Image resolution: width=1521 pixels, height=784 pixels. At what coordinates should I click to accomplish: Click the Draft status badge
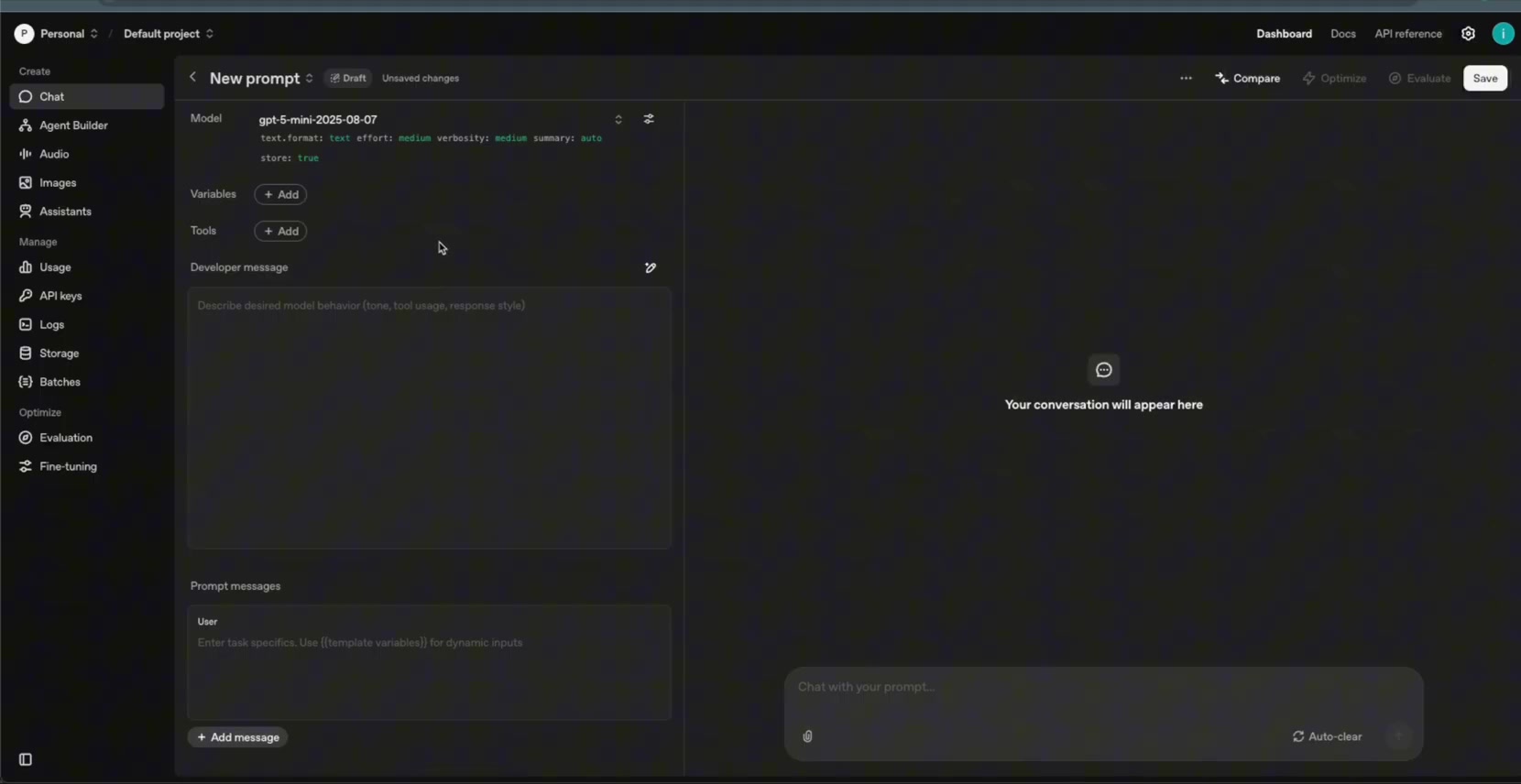pyautogui.click(x=348, y=79)
